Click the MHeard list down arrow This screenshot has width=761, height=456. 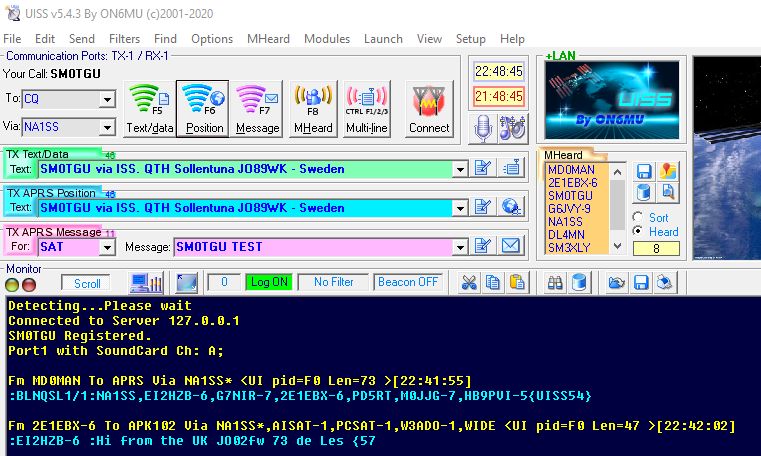pos(617,246)
